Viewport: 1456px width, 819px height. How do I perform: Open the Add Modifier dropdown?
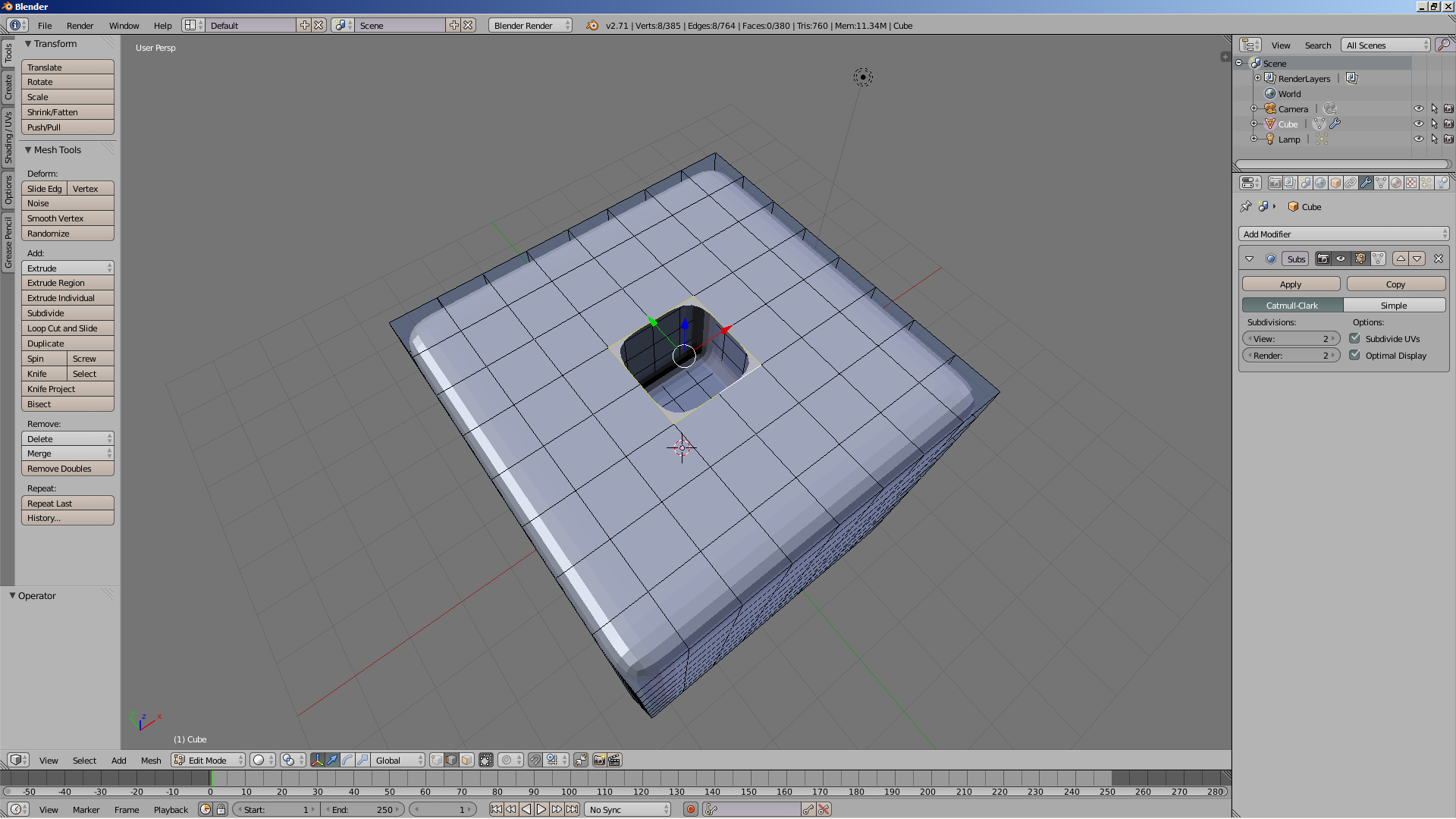(x=1344, y=234)
